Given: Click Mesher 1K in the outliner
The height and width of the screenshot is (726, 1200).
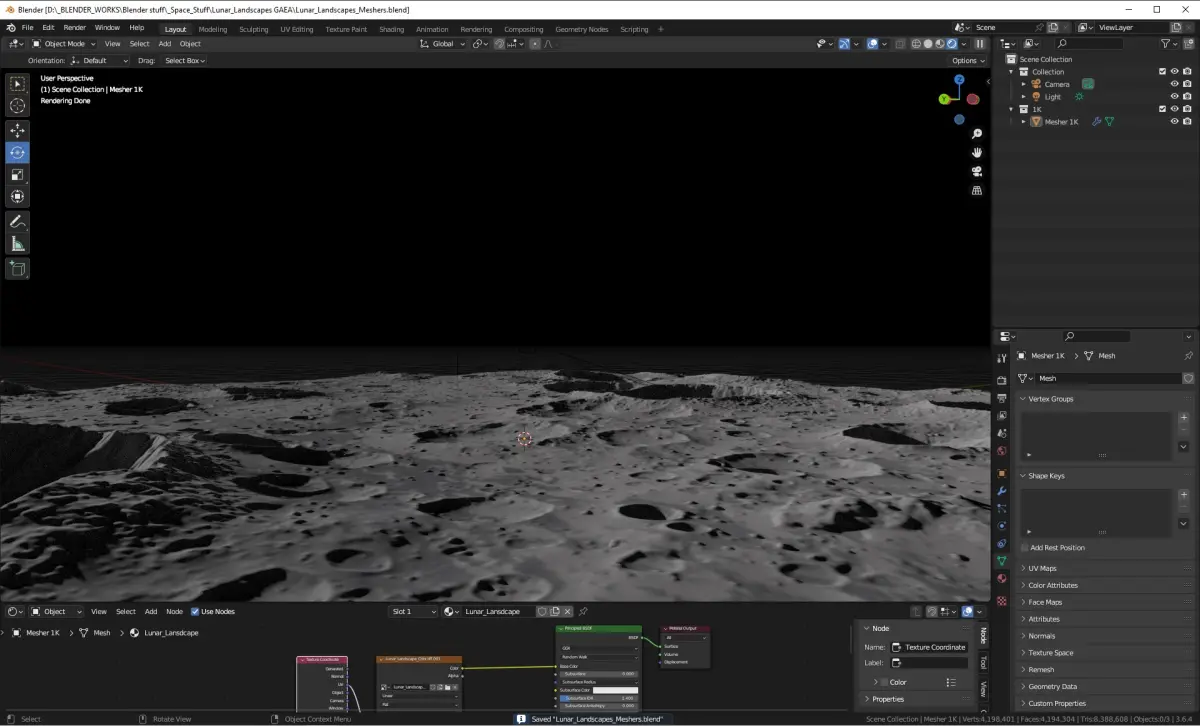Looking at the screenshot, I should [1061, 122].
